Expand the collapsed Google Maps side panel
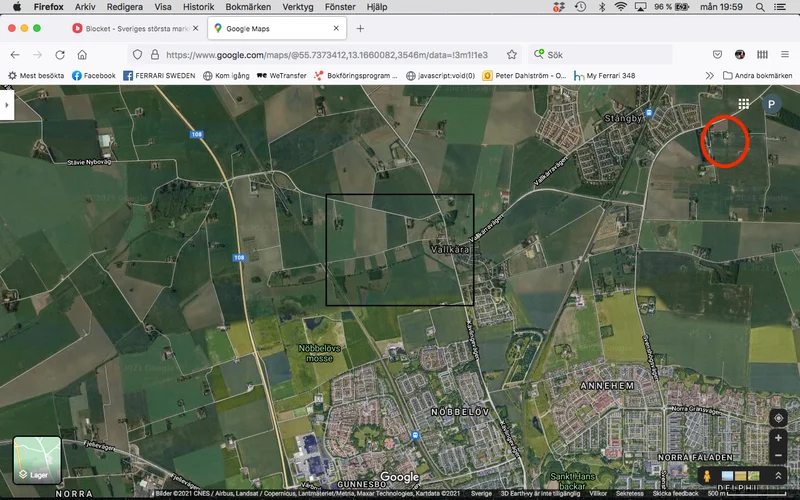The height and width of the screenshot is (500, 800). coord(6,104)
